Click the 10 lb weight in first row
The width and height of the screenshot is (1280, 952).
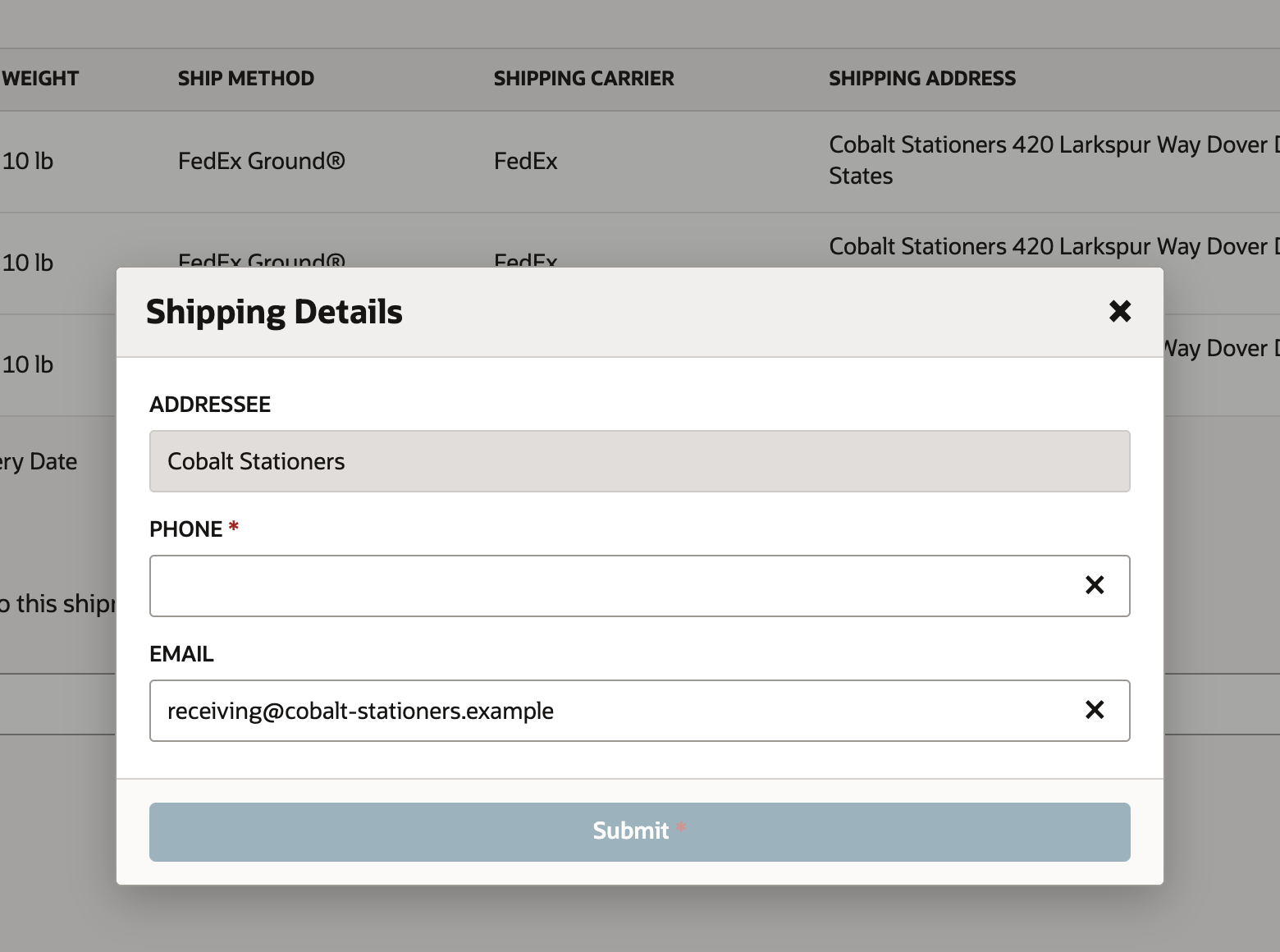28,161
